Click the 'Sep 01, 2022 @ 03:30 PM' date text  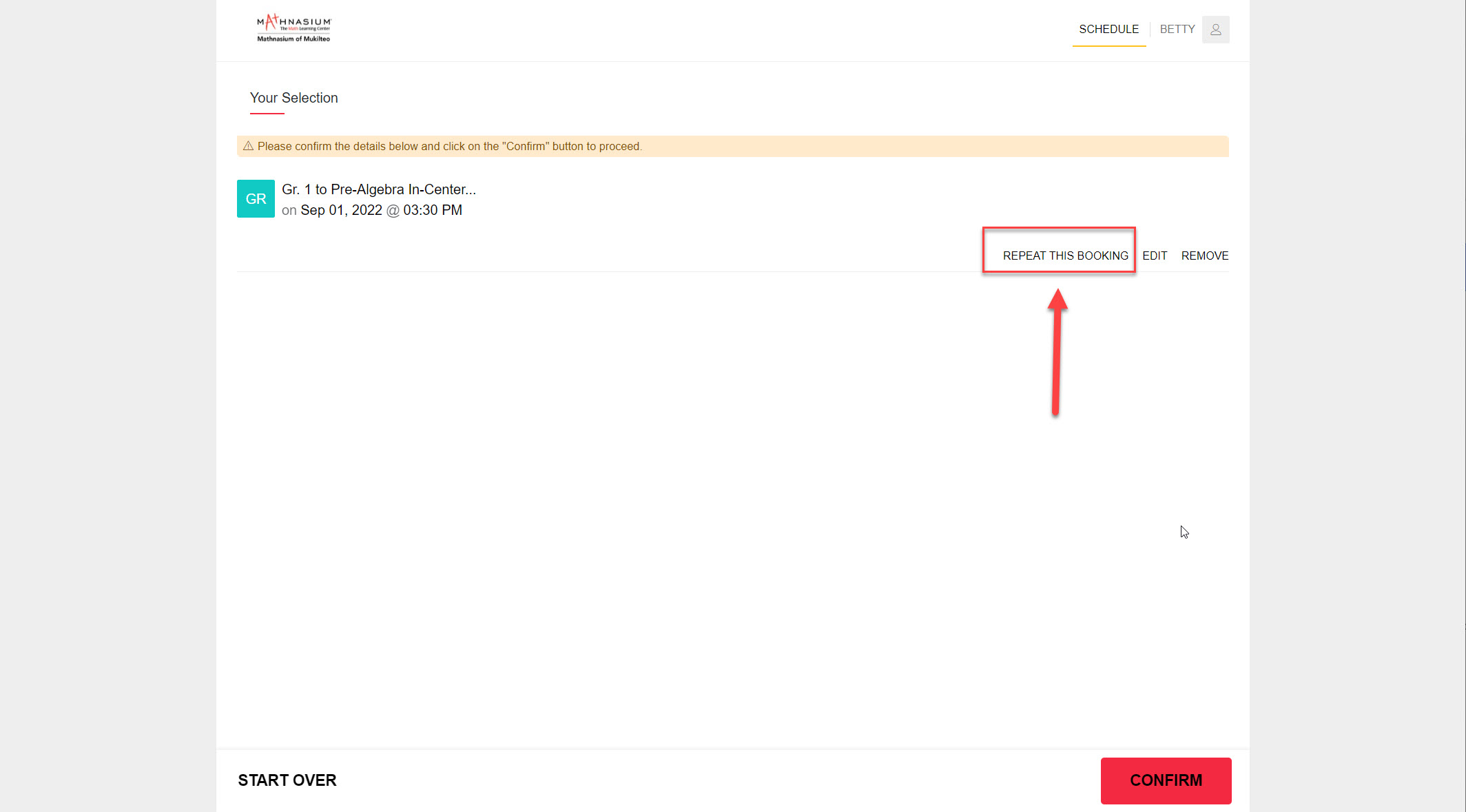[381, 210]
